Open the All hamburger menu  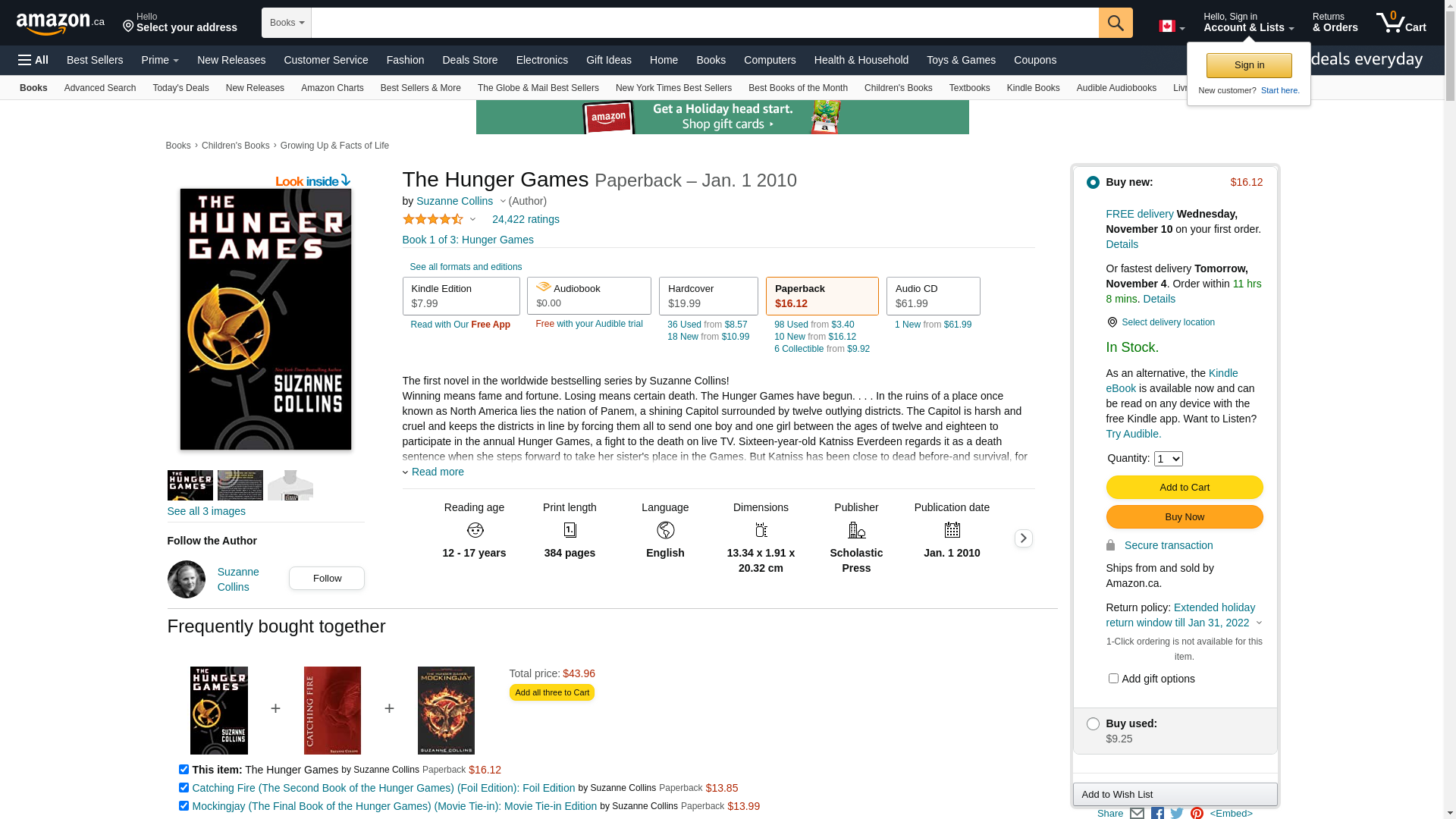coord(33,60)
